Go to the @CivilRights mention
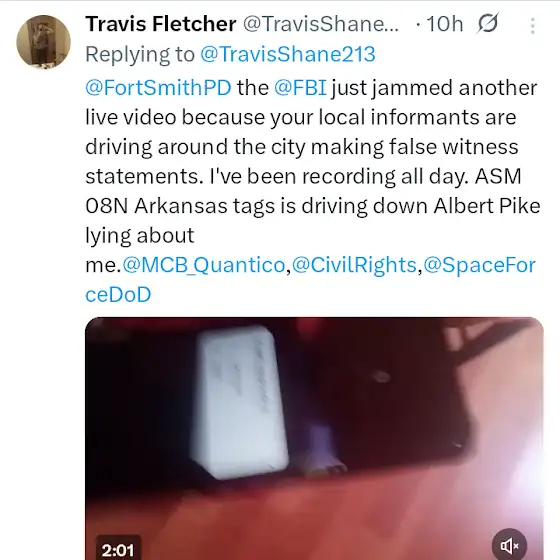The width and height of the screenshot is (560, 560). click(x=354, y=265)
